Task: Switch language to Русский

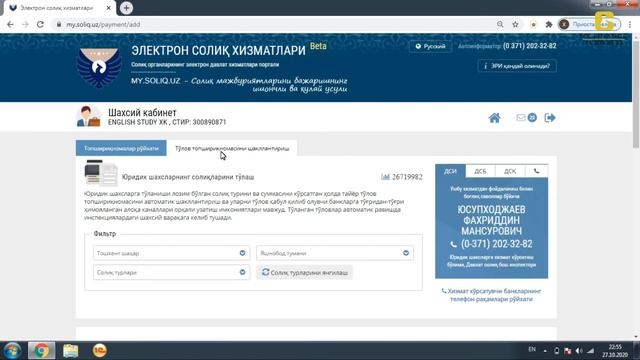Action: point(430,46)
